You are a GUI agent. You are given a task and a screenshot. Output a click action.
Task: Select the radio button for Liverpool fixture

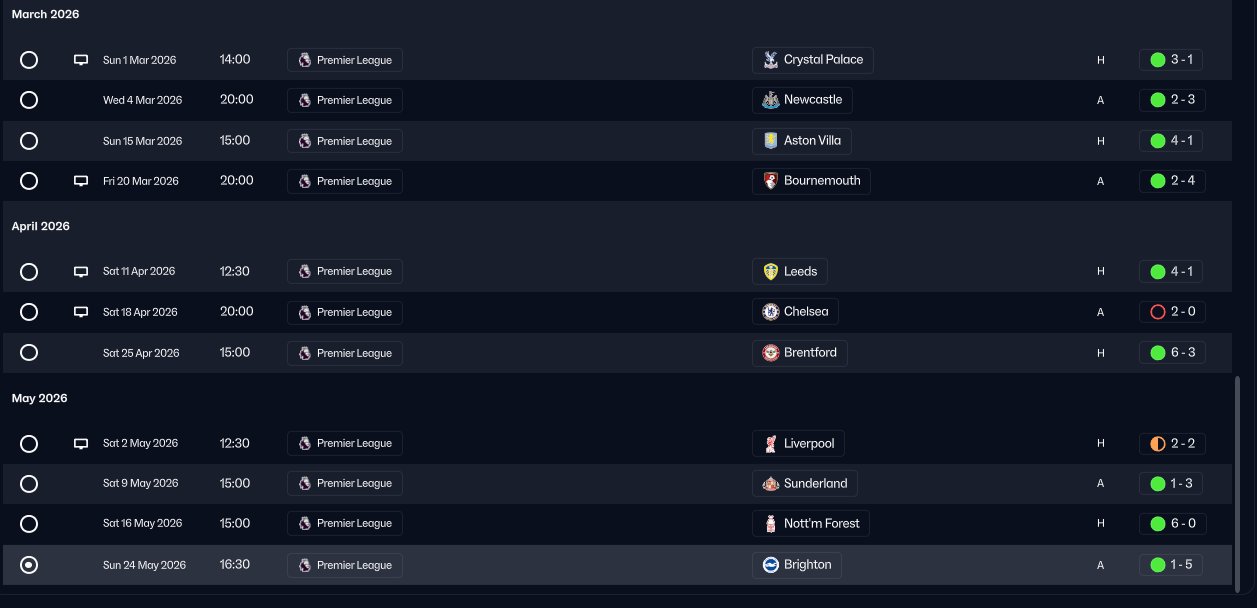pos(29,443)
